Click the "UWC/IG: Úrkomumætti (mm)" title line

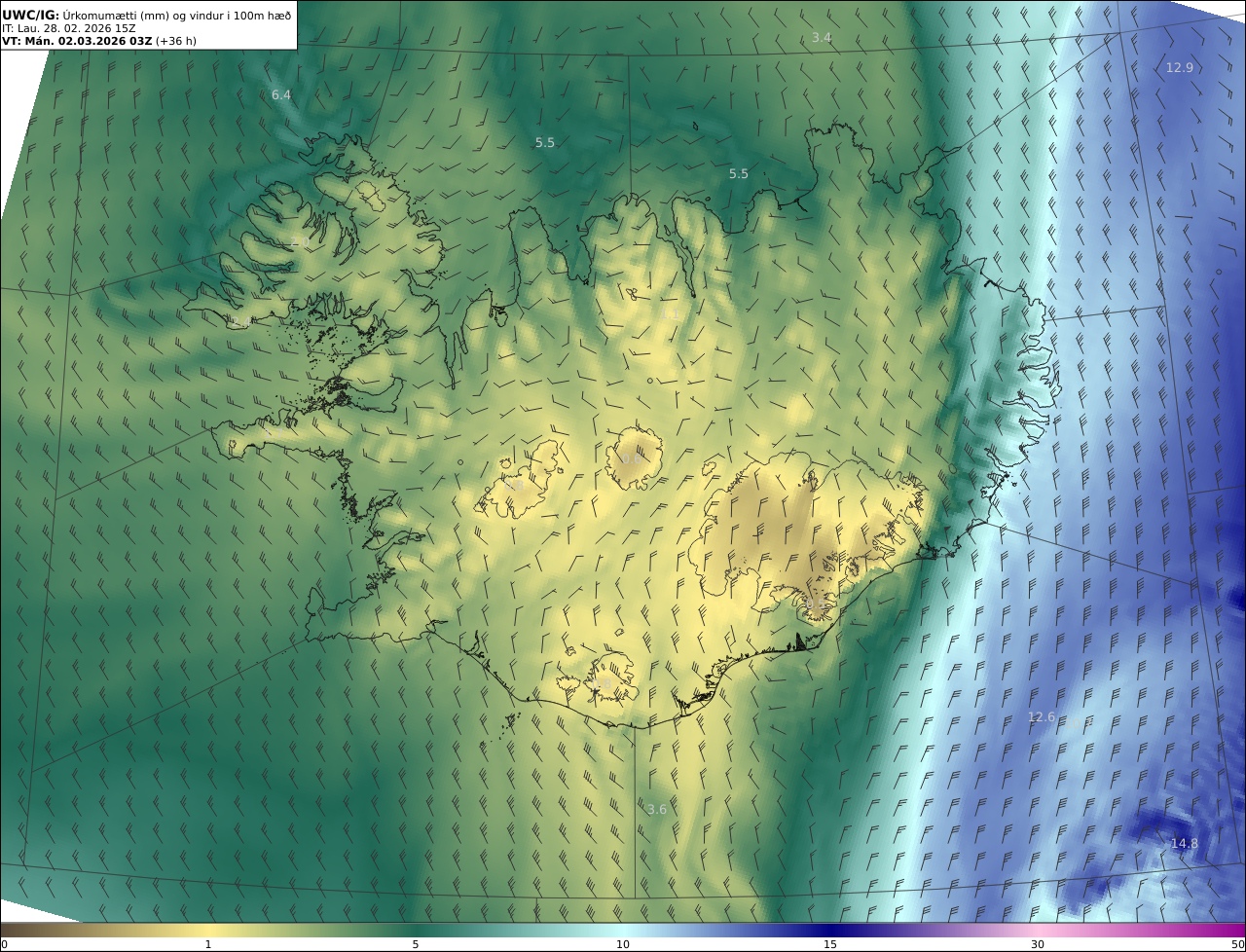(x=147, y=15)
